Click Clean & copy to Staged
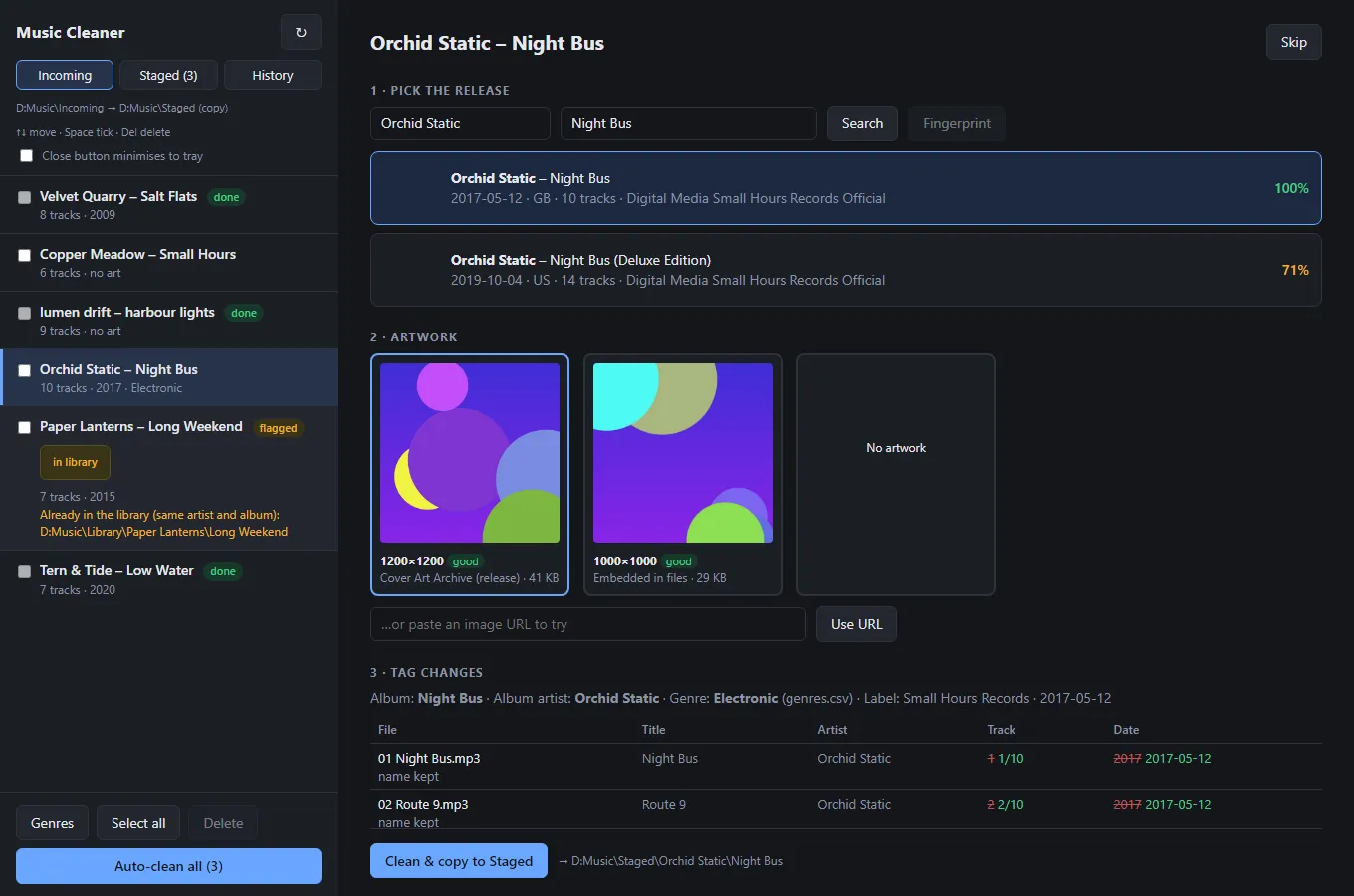Image resolution: width=1354 pixels, height=896 pixels. coord(459,861)
